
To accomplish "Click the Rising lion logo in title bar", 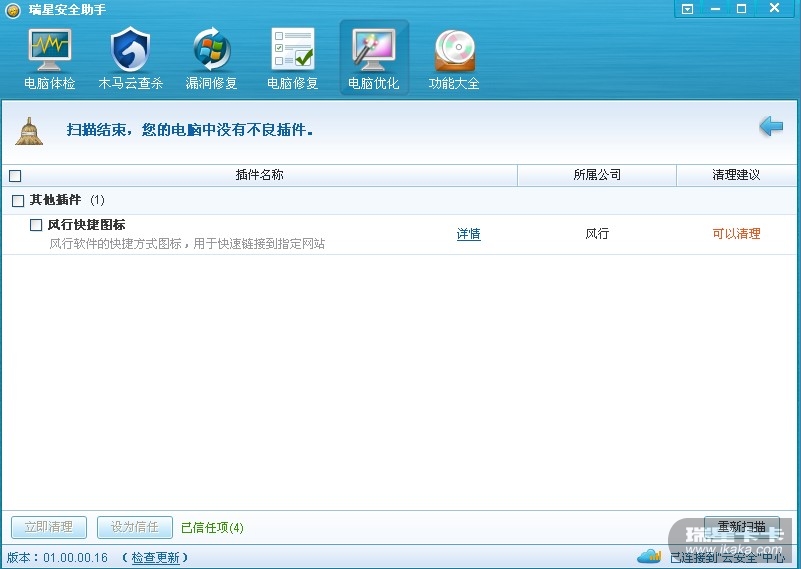I will [x=12, y=10].
